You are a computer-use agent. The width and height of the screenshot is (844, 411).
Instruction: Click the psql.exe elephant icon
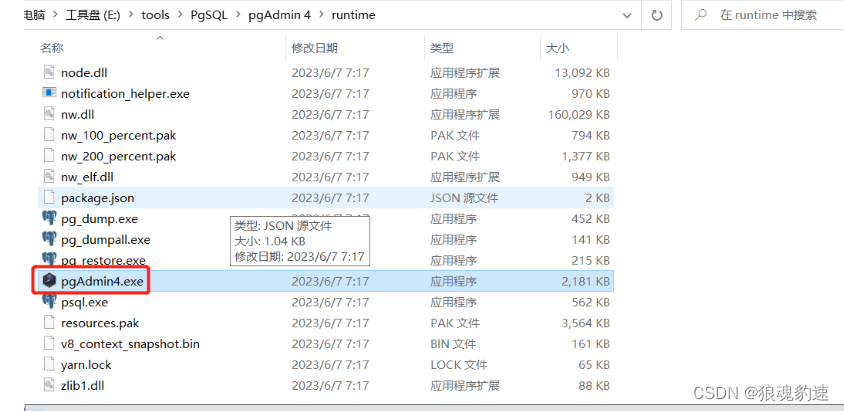[49, 302]
